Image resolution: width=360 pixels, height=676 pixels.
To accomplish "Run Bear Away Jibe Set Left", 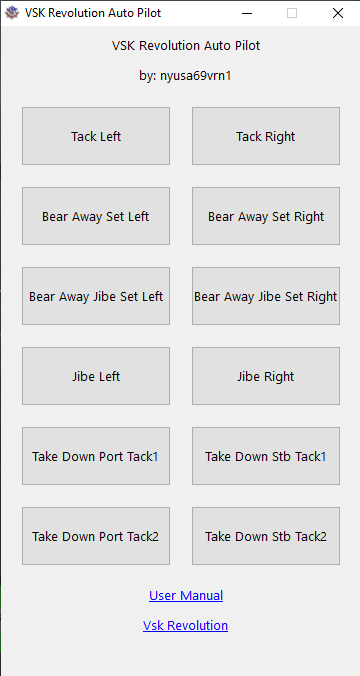I will (x=96, y=296).
